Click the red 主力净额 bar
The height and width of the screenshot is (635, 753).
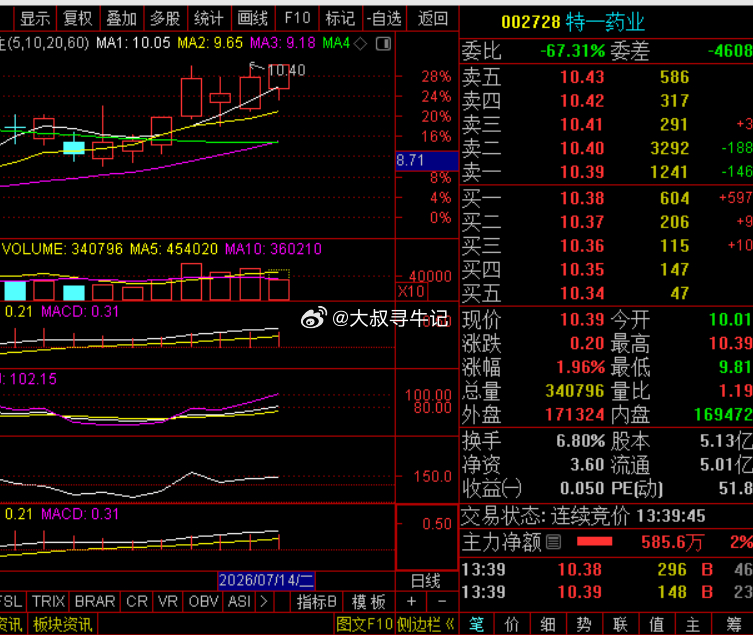595,542
